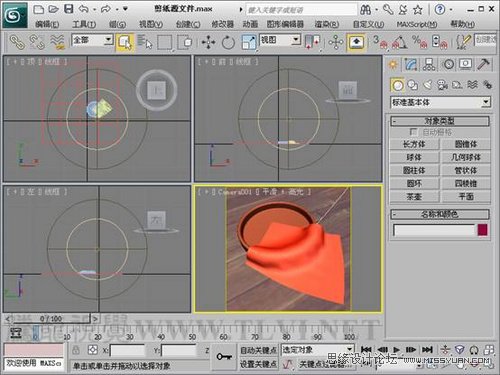Click the Save file icon
Image resolution: width=500 pixels, height=375 pixels.
pos(69,9)
